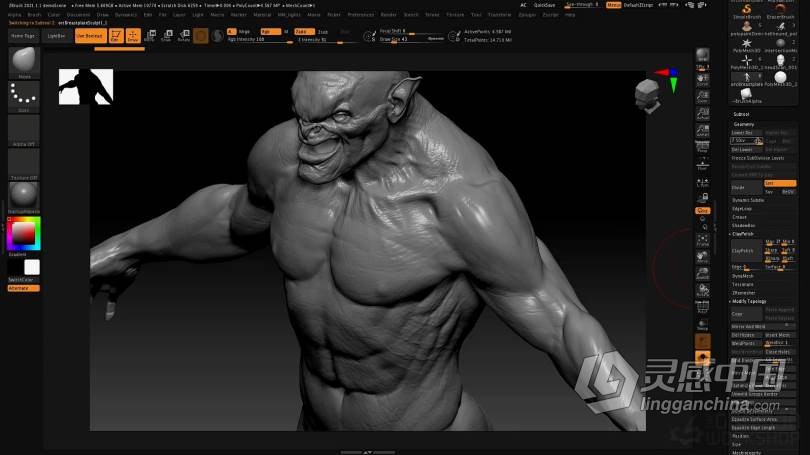Click the Actual size icon
The height and width of the screenshot is (455, 810).
(x=703, y=114)
